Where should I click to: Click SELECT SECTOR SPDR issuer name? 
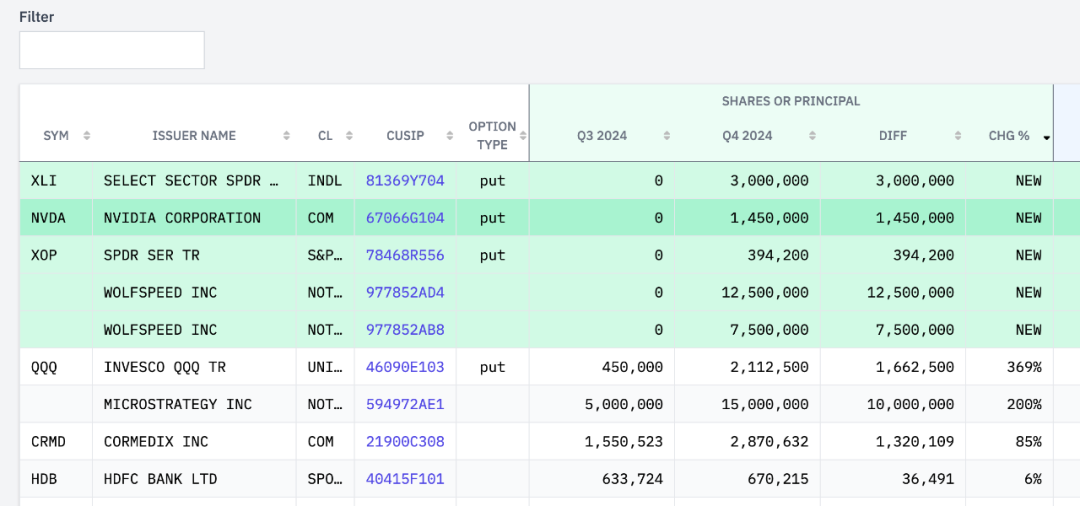tap(193, 180)
